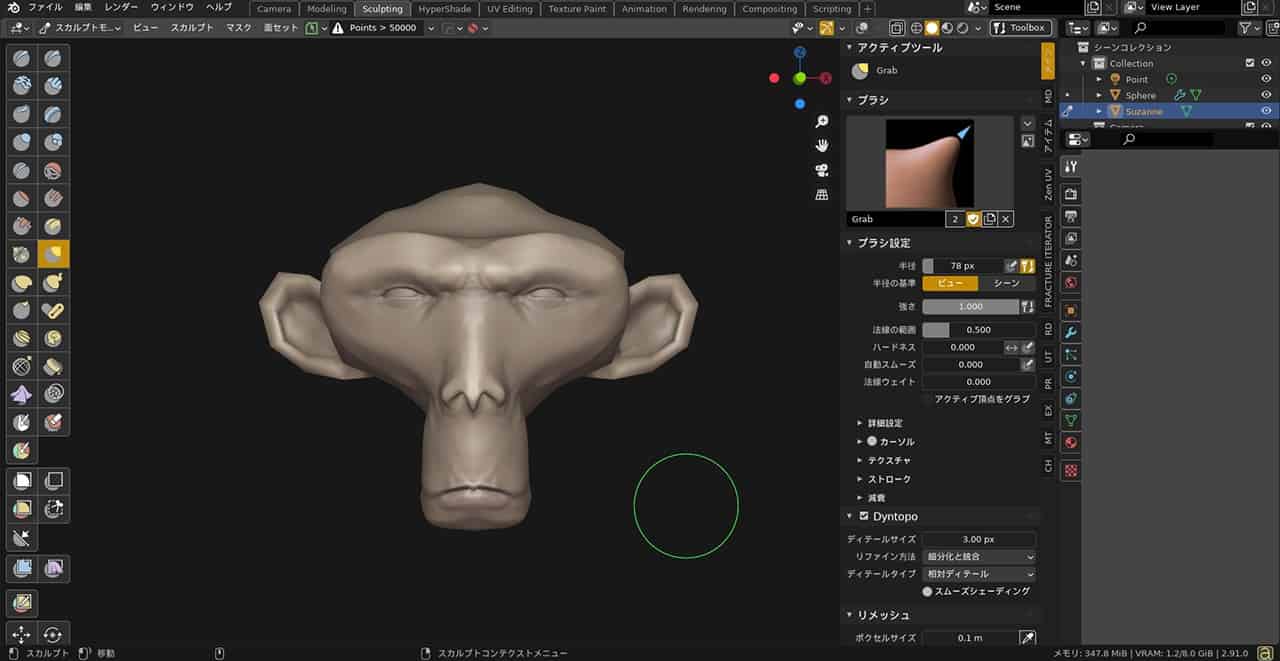This screenshot has width=1280, height=661.
Task: Select the Draw Sharp brush
Action: click(x=53, y=58)
